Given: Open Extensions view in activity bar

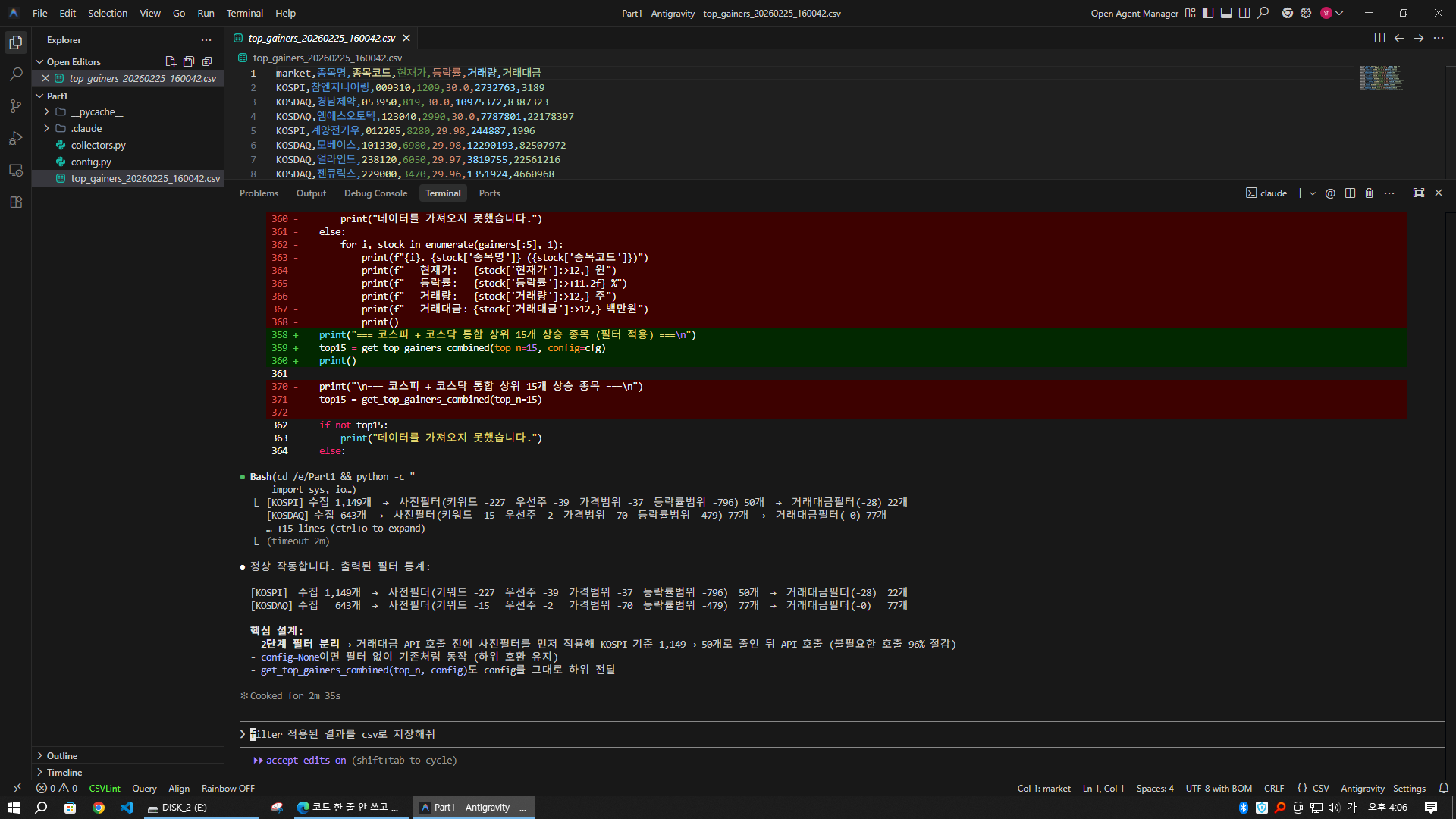Looking at the screenshot, I should point(16,202).
